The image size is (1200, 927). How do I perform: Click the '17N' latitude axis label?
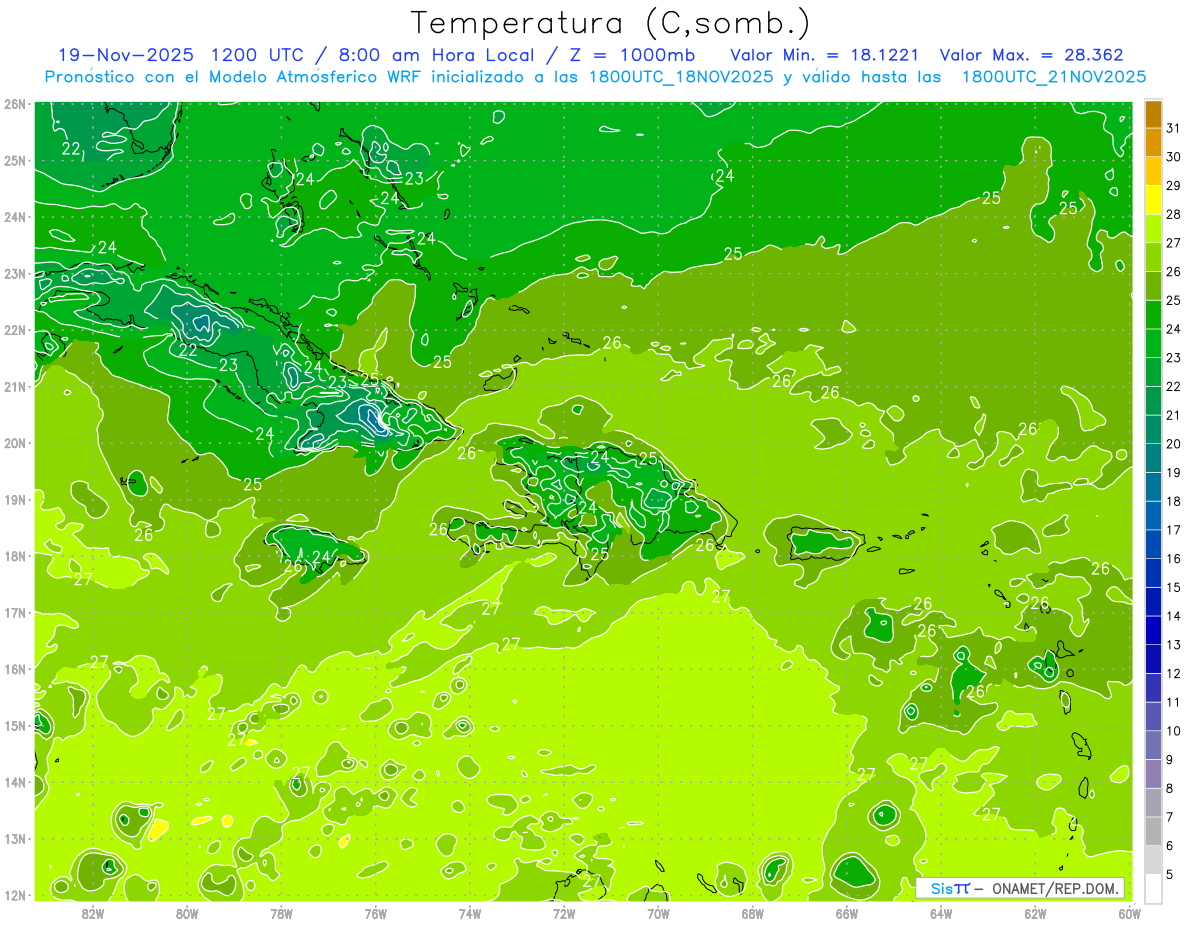coord(15,612)
